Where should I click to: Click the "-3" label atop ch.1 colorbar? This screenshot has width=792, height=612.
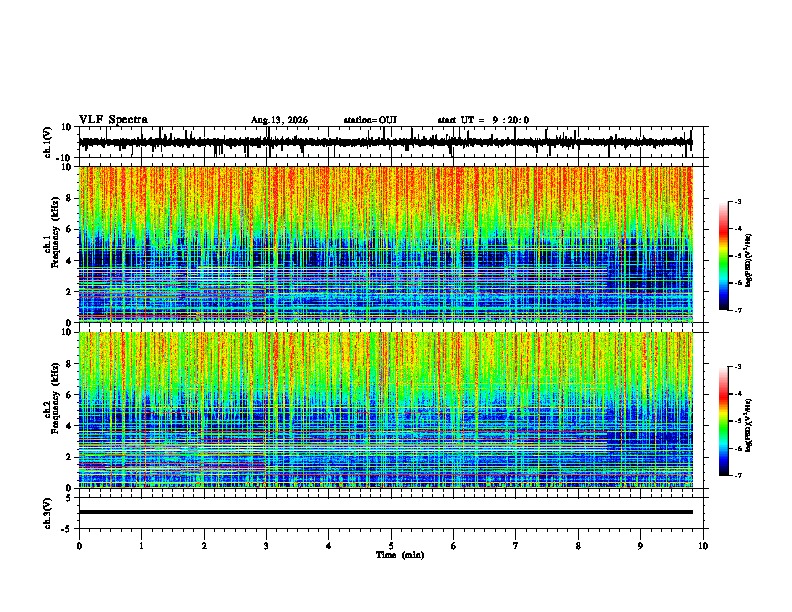[738, 201]
